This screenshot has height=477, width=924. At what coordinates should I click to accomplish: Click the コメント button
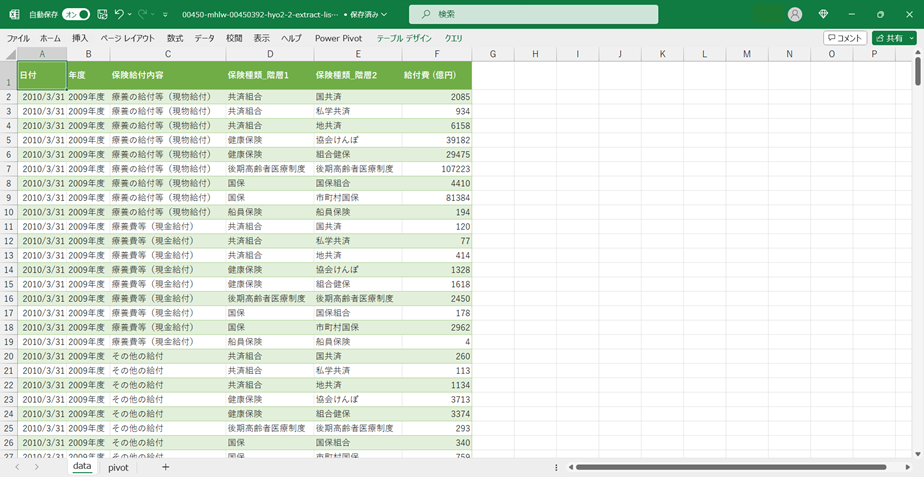845,38
